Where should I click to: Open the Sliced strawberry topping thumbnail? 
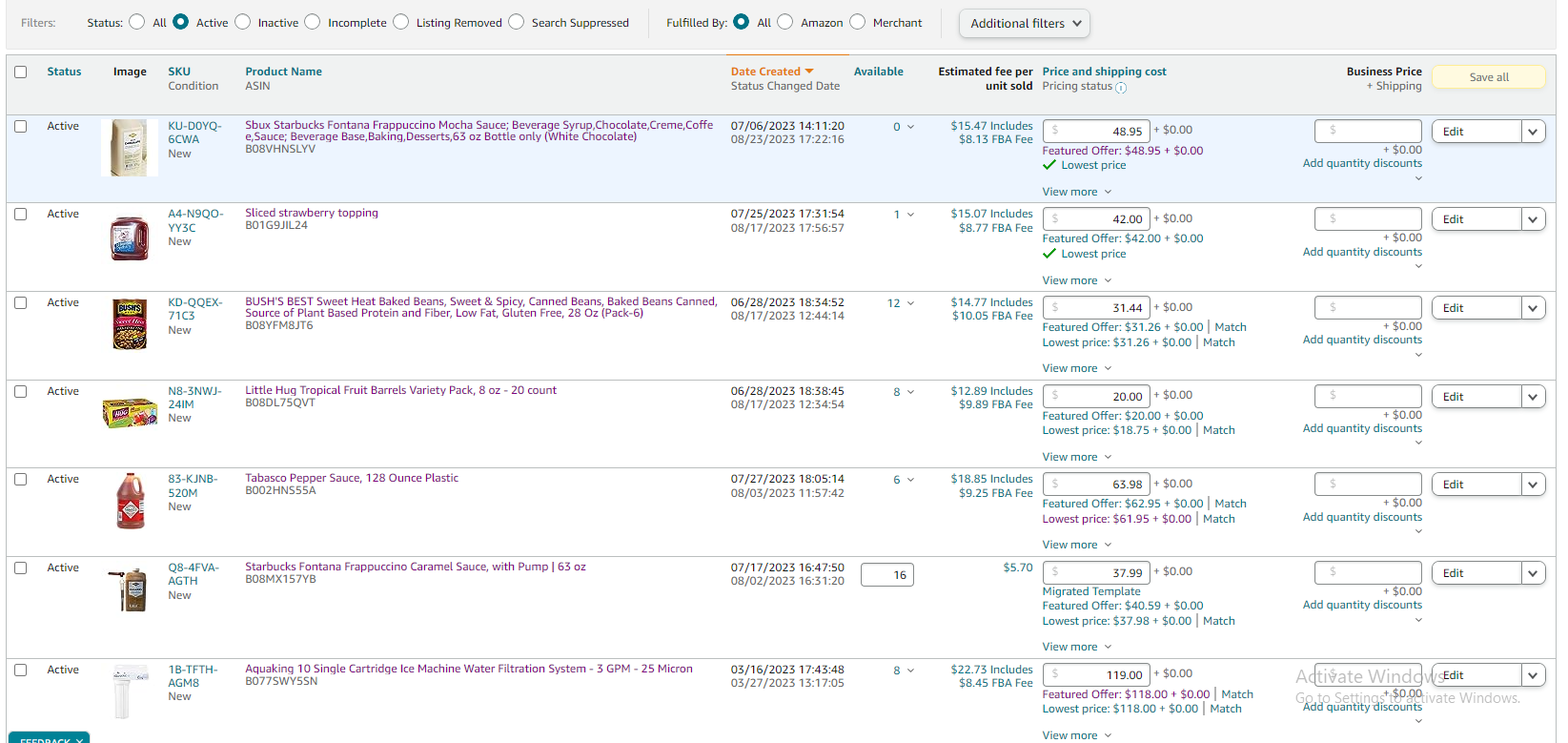pyautogui.click(x=130, y=238)
